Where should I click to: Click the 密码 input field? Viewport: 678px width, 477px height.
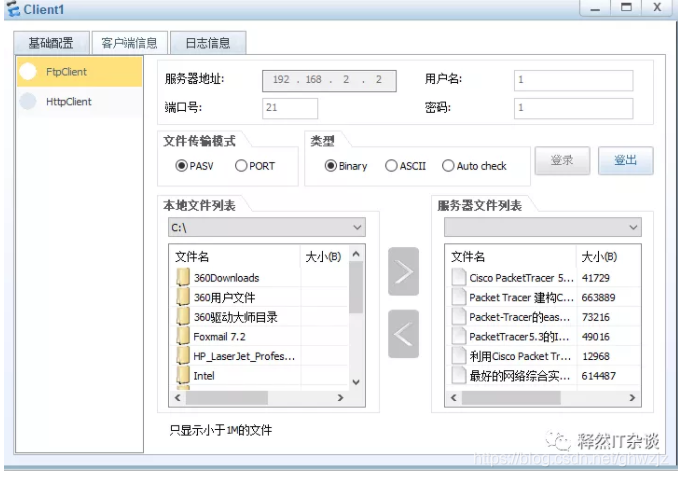coord(573,108)
